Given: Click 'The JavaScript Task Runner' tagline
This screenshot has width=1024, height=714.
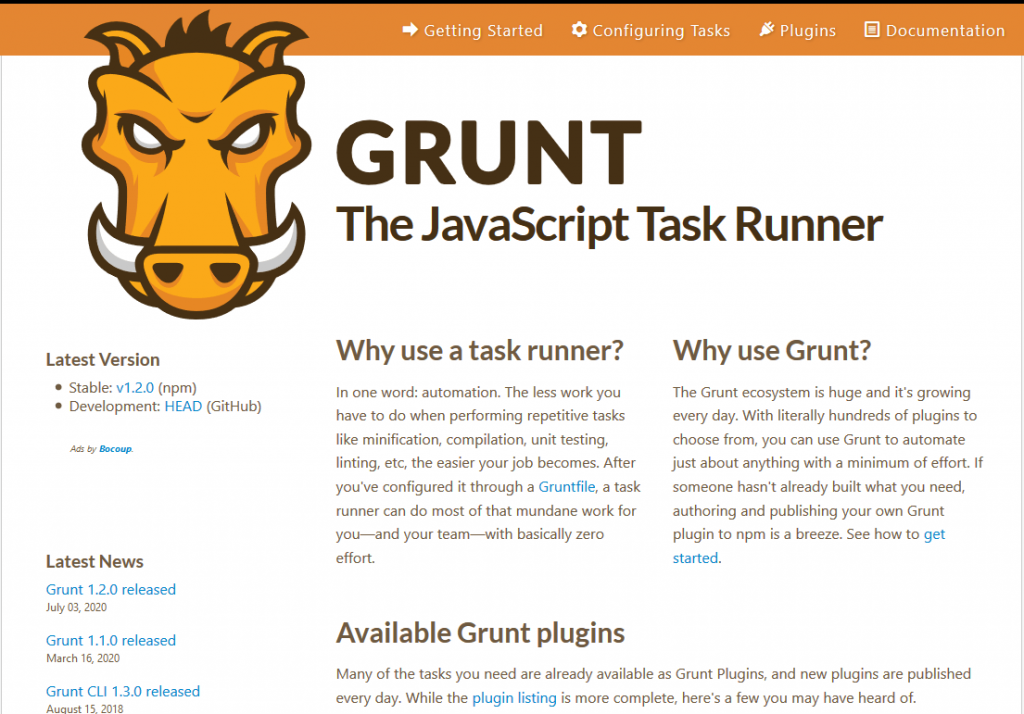Looking at the screenshot, I should click(x=609, y=225).
